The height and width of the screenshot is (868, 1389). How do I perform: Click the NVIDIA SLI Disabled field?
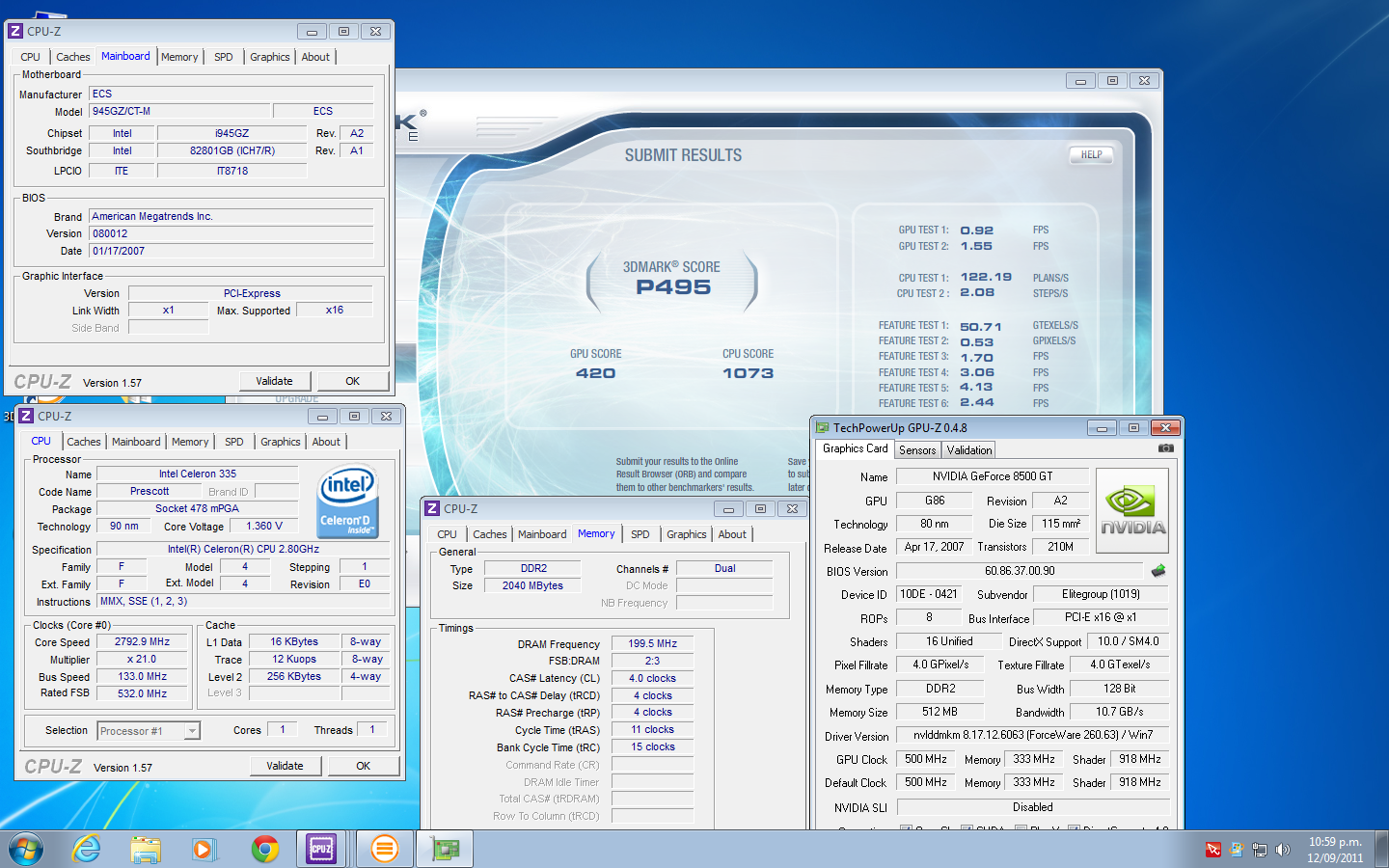pyautogui.click(x=1033, y=807)
